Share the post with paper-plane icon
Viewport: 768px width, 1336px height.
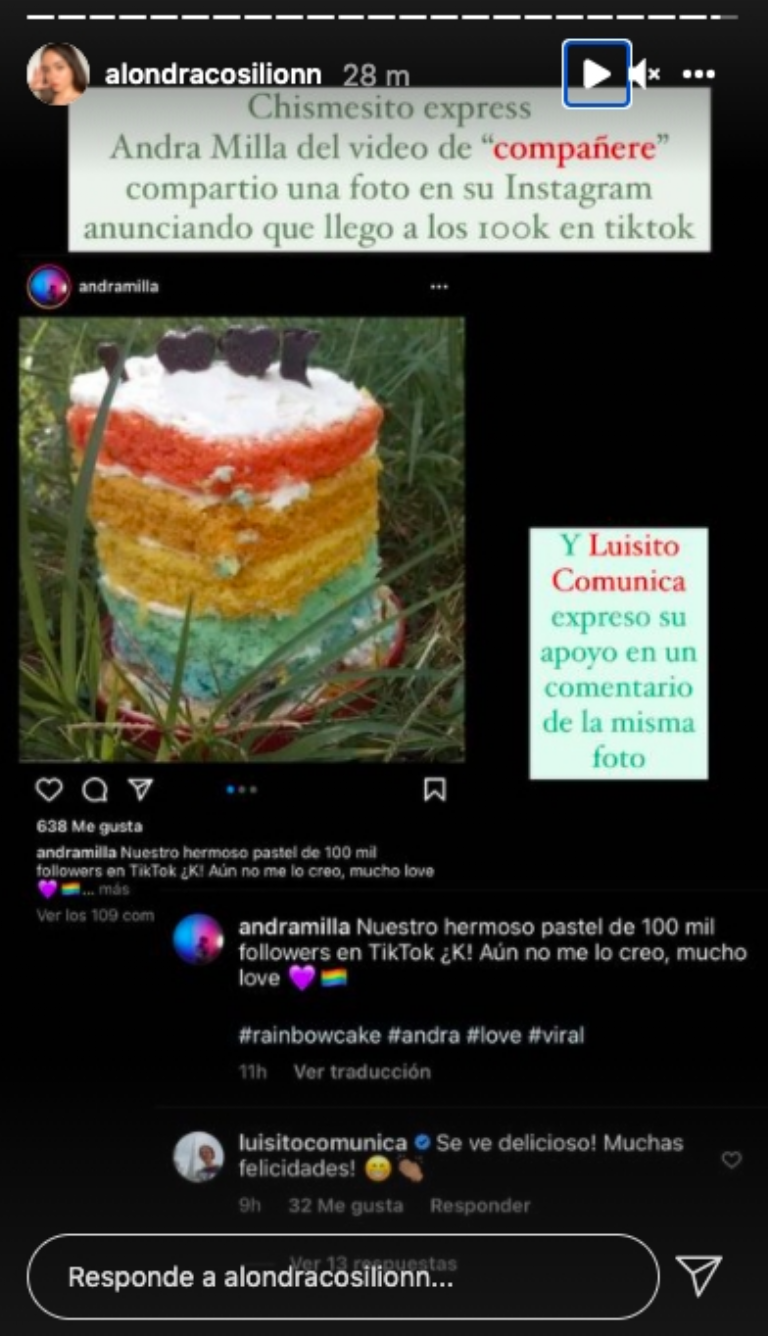[140, 790]
